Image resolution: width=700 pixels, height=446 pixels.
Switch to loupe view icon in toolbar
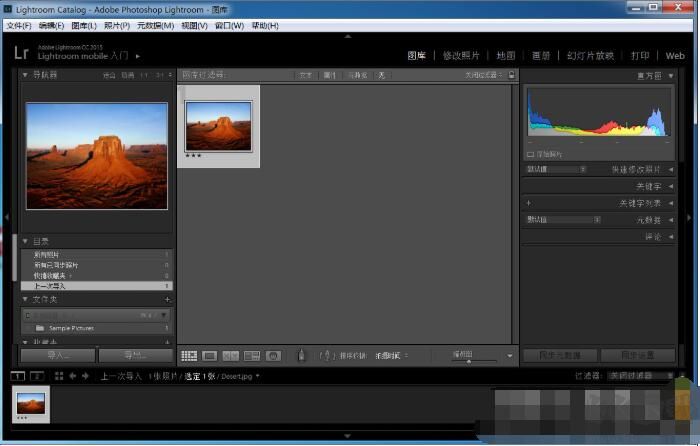click(210, 355)
